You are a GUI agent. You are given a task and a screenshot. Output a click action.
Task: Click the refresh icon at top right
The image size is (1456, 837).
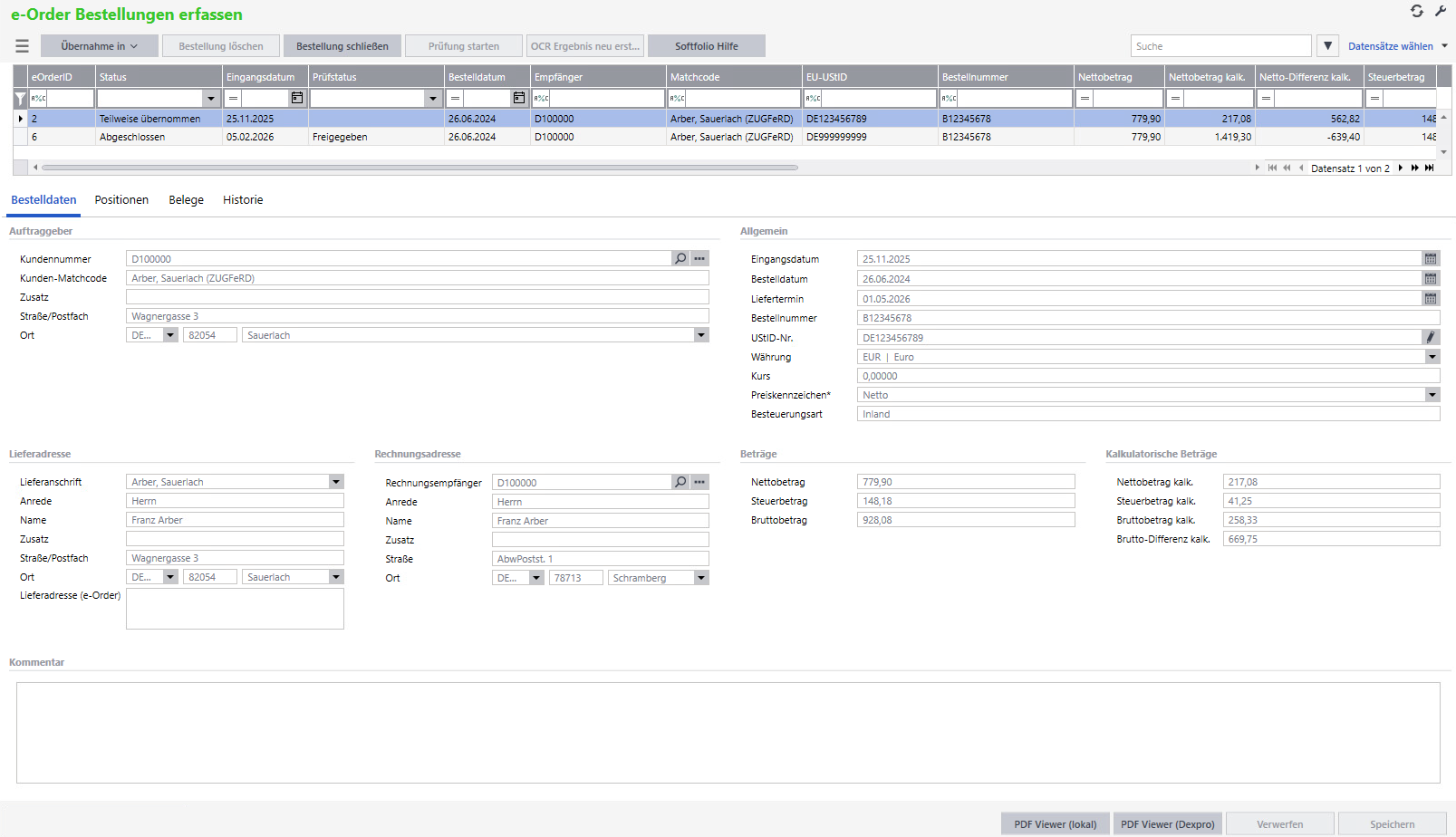(x=1417, y=11)
